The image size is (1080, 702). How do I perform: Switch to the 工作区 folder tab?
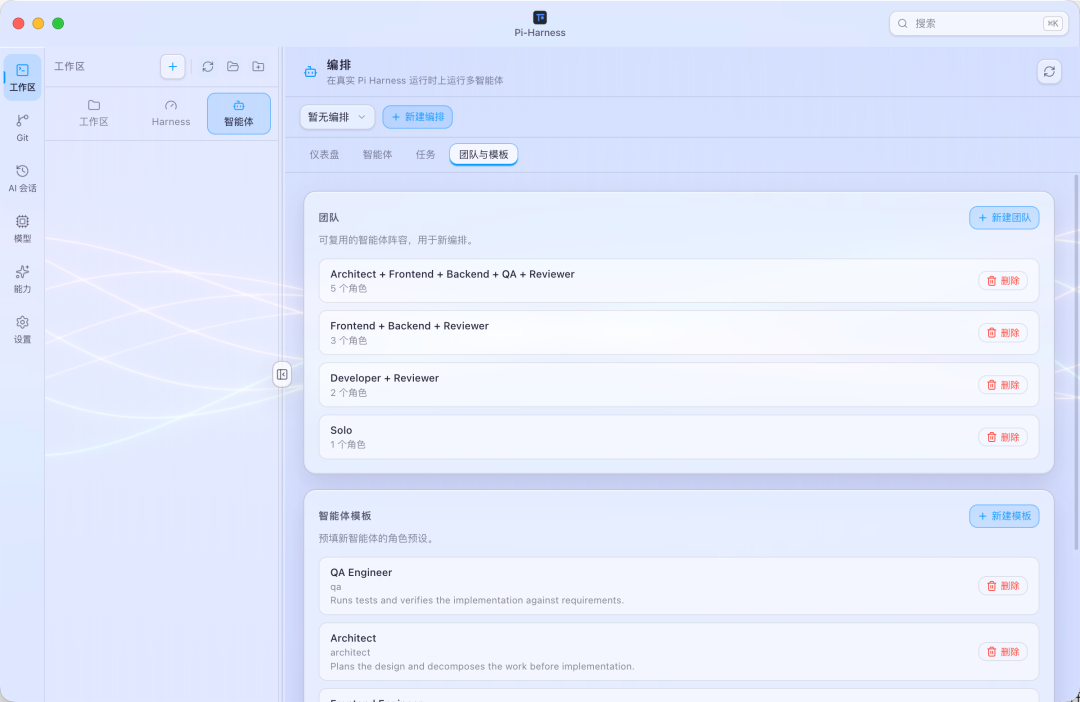[x=94, y=114]
